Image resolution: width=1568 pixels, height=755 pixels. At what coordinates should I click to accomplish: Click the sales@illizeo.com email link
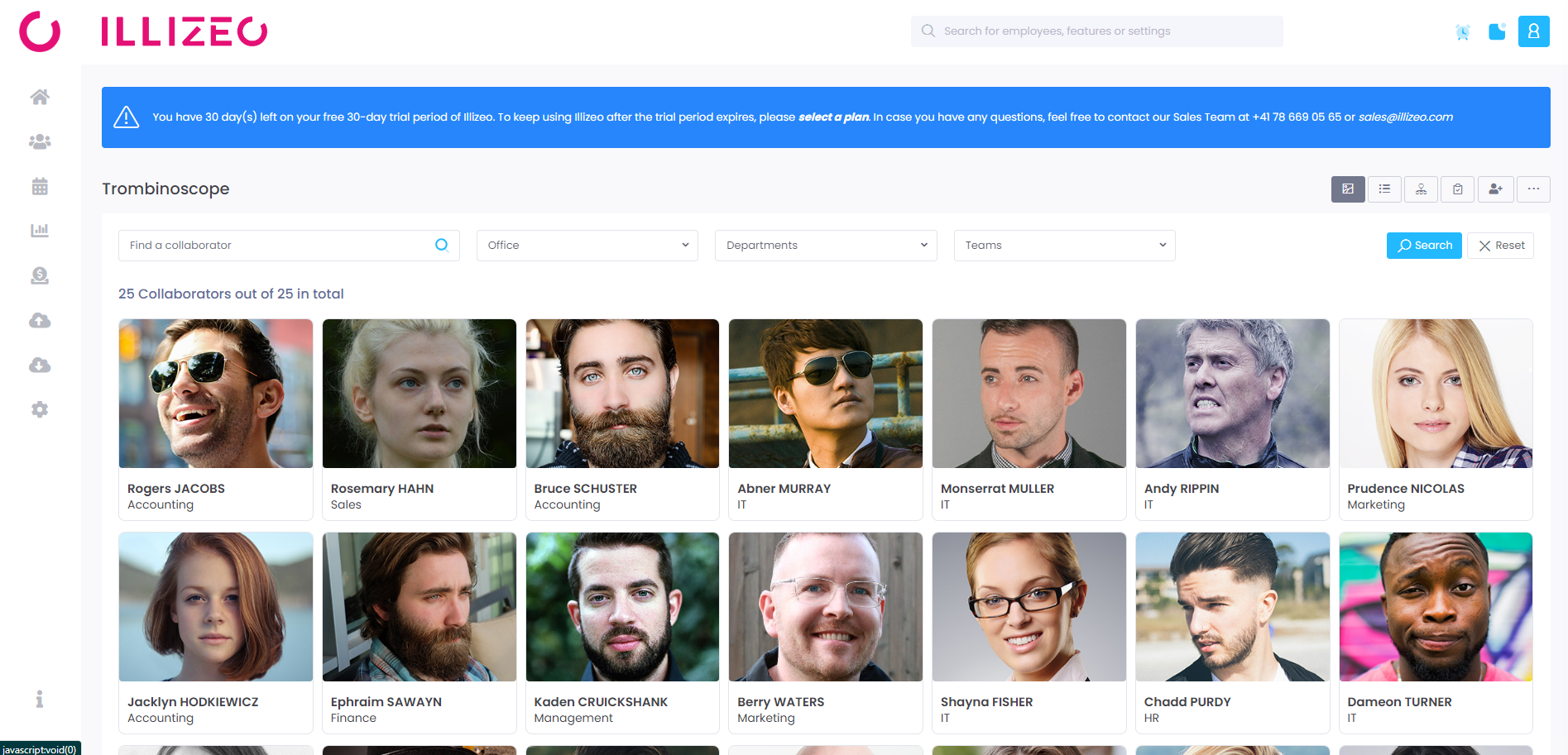1405,117
